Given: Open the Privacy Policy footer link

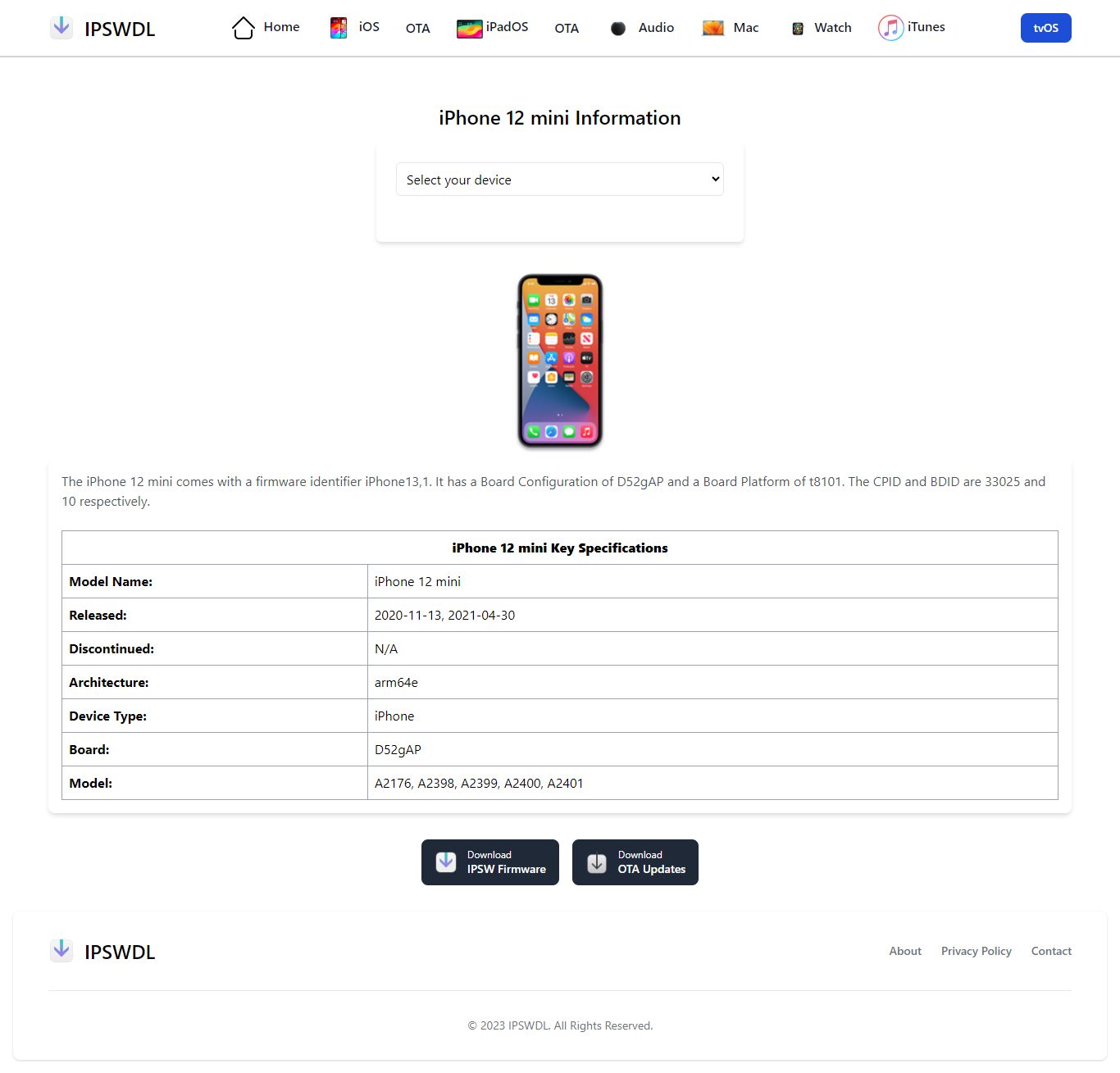Looking at the screenshot, I should pos(977,951).
